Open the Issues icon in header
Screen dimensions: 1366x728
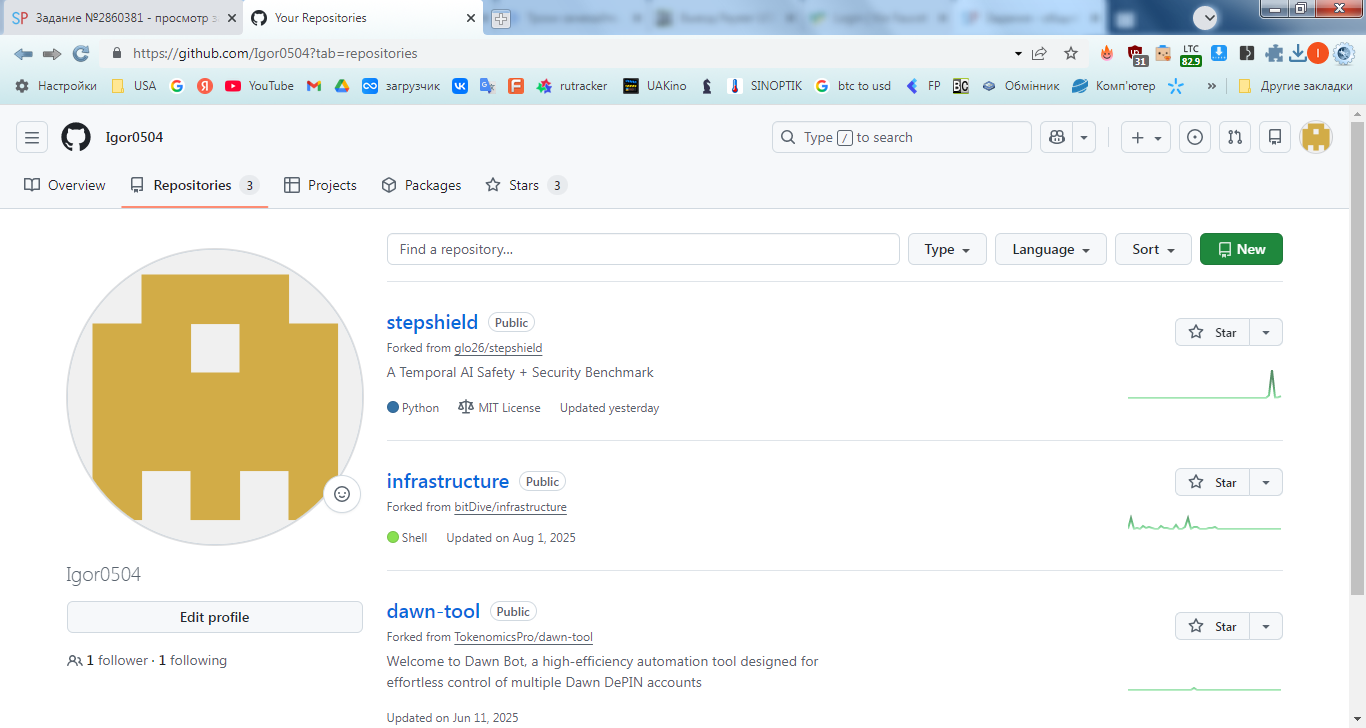coord(1194,137)
